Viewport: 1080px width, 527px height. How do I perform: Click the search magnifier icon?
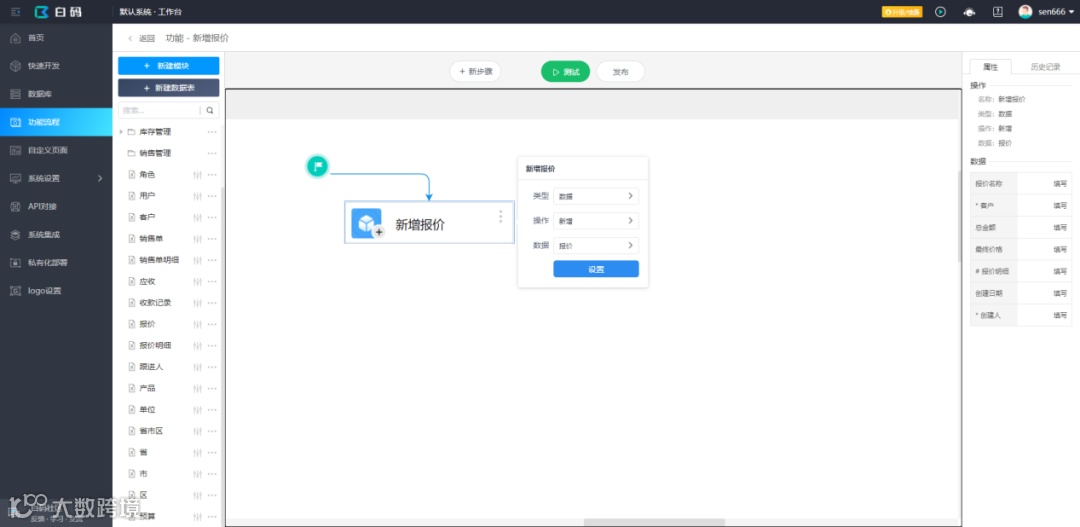210,110
